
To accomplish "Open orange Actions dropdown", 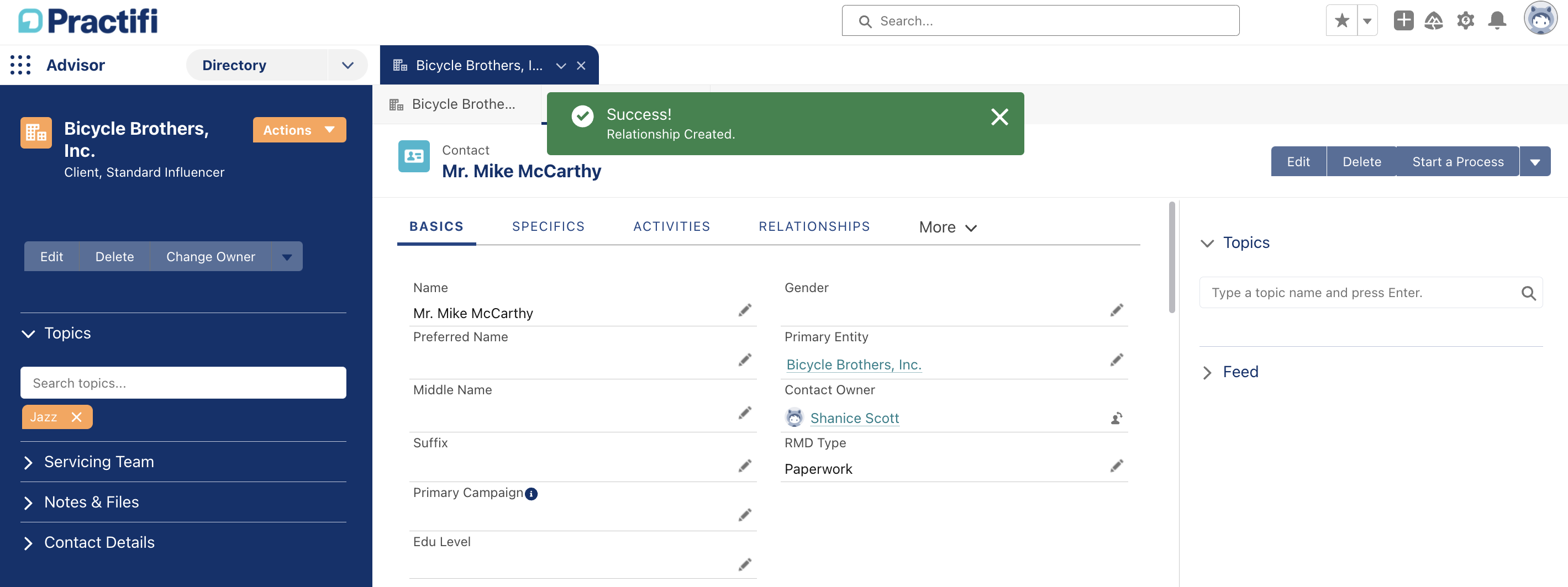I will point(299,130).
